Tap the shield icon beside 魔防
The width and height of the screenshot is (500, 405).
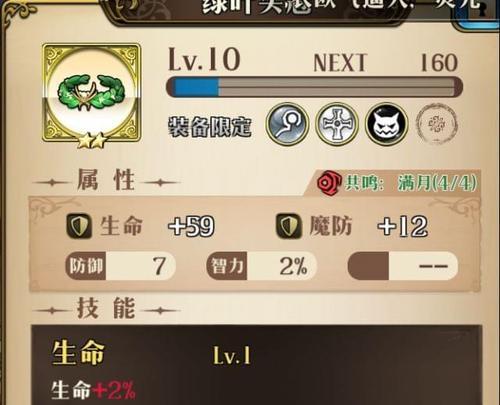click(x=289, y=226)
